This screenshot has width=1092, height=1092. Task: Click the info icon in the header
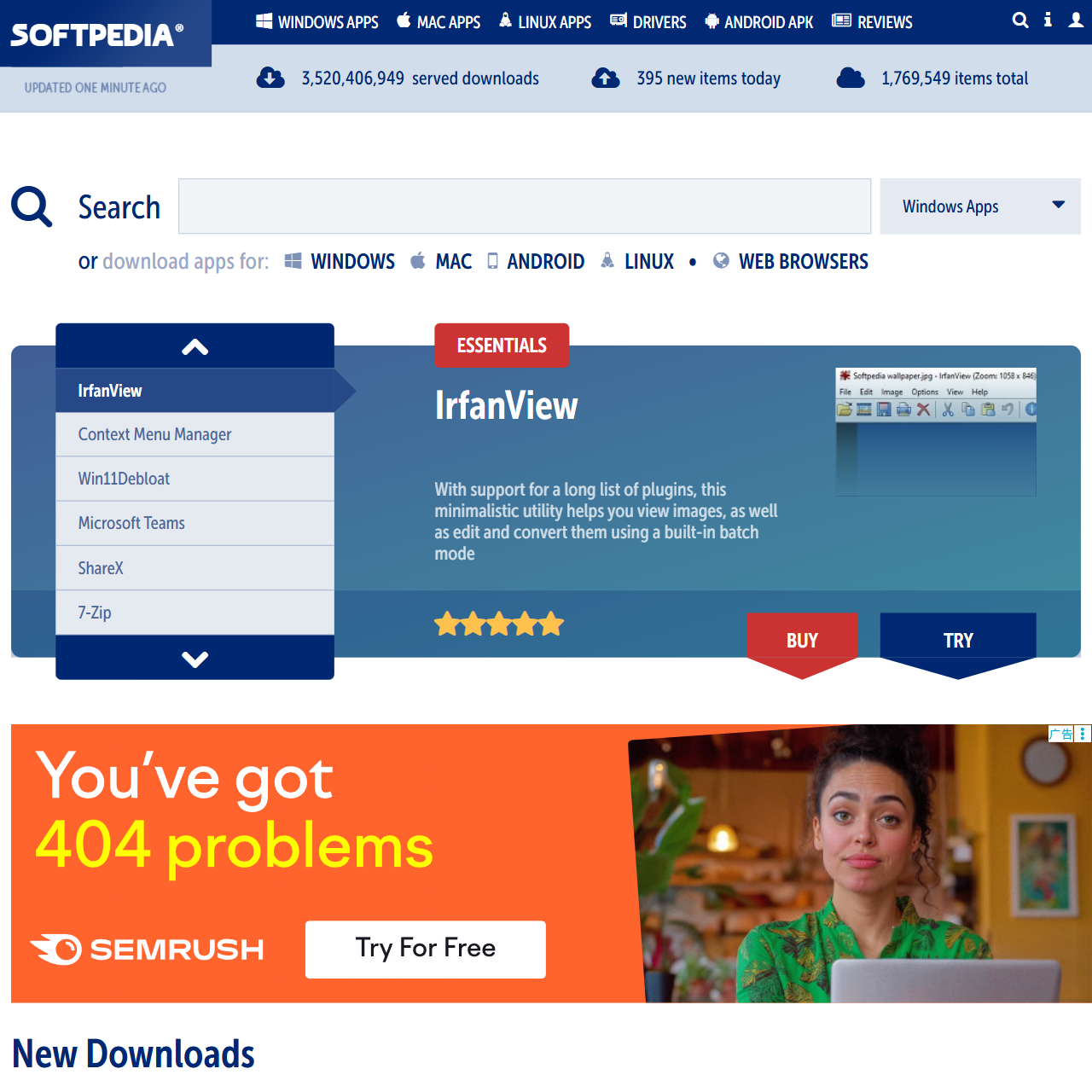(x=1048, y=20)
